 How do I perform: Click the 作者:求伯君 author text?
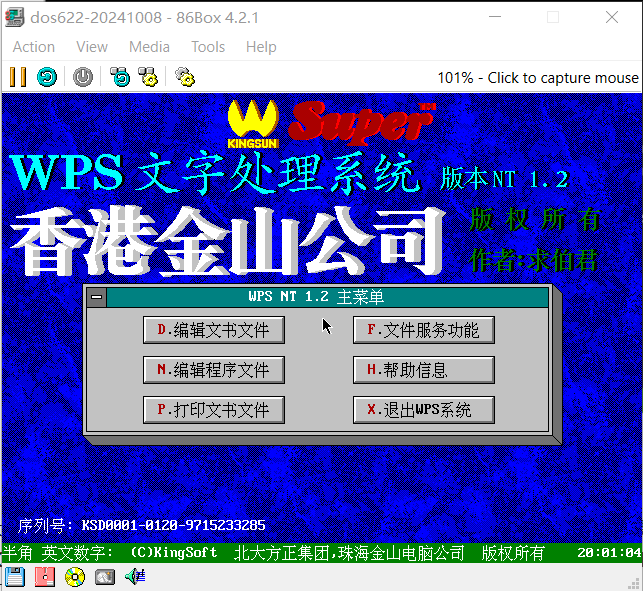pyautogui.click(x=533, y=260)
